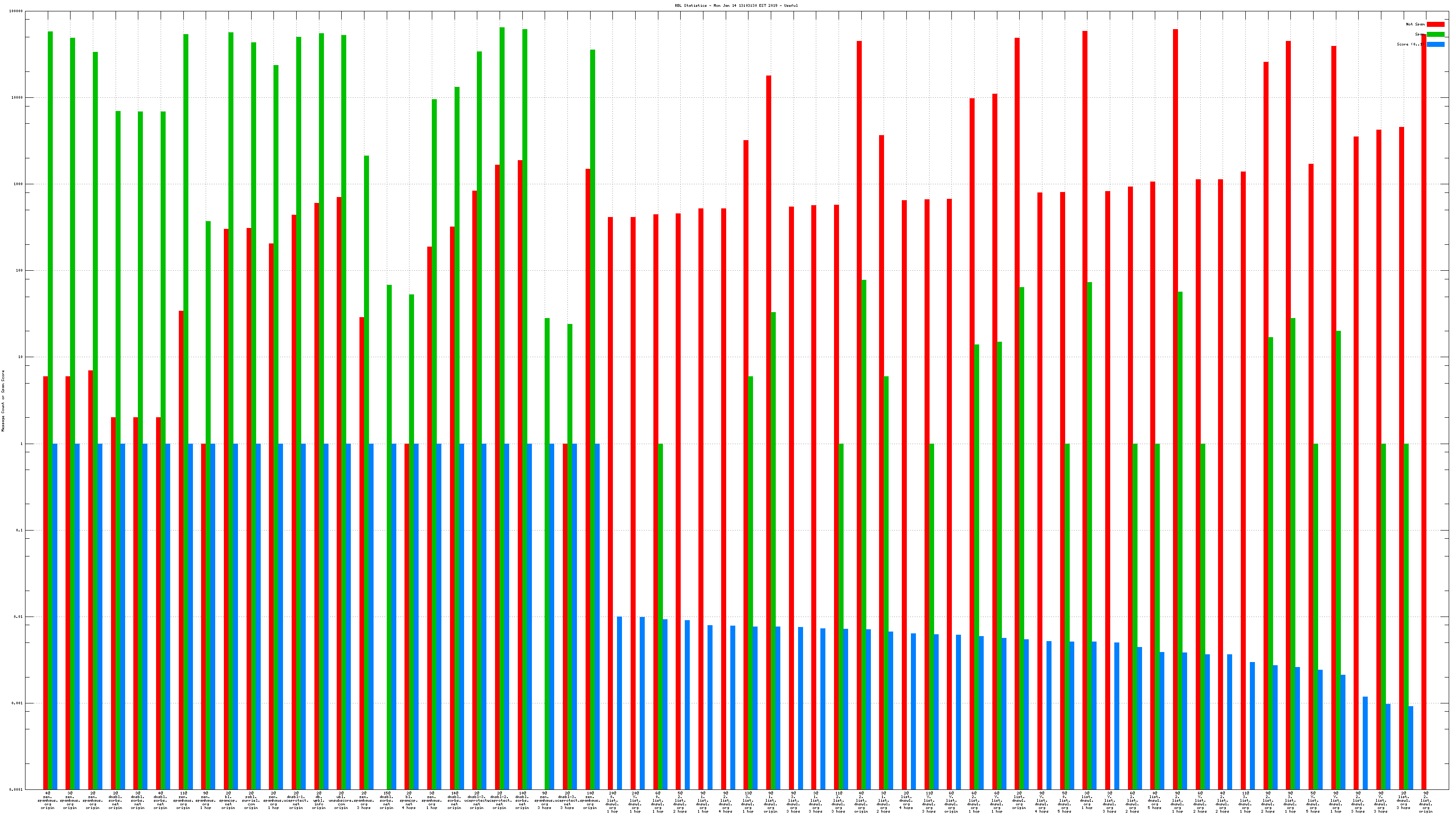The image size is (1456, 819).
Task: Click the dnsbl-2.uceprotect.net origin axis label
Action: pos(500,800)
